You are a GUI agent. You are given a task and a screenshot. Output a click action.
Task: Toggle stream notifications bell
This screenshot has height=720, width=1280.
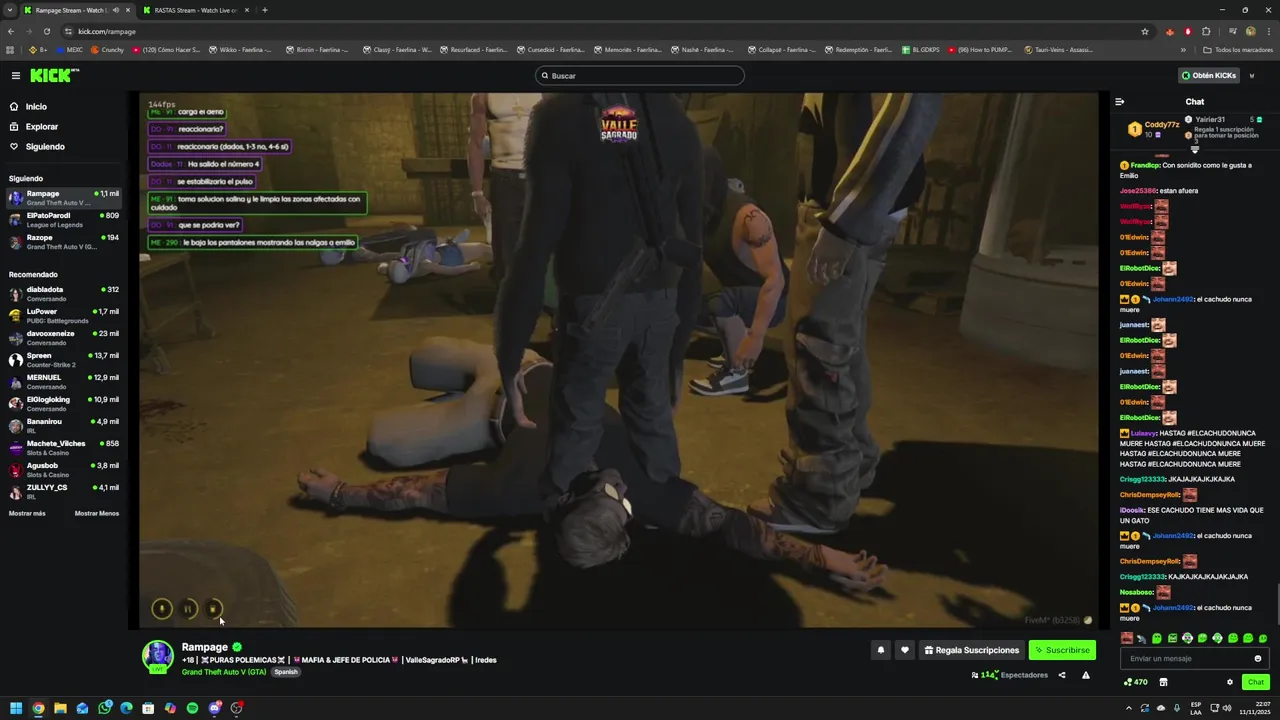pos(881,650)
